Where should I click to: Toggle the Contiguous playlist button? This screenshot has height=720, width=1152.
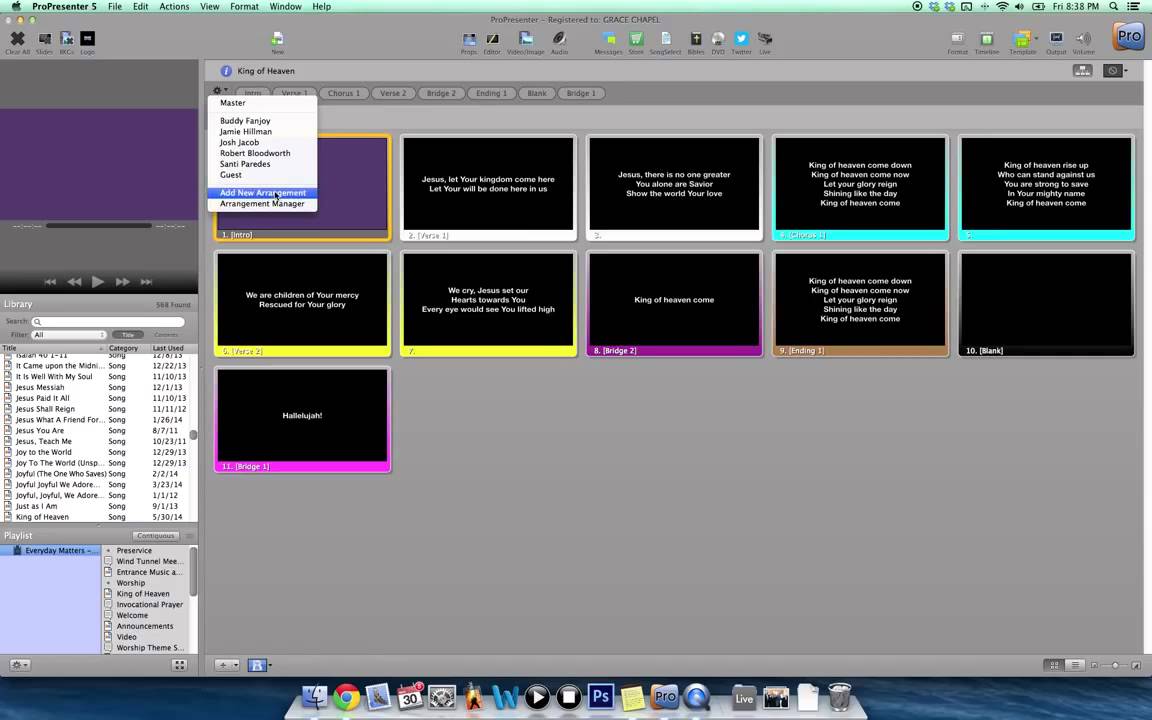click(156, 536)
